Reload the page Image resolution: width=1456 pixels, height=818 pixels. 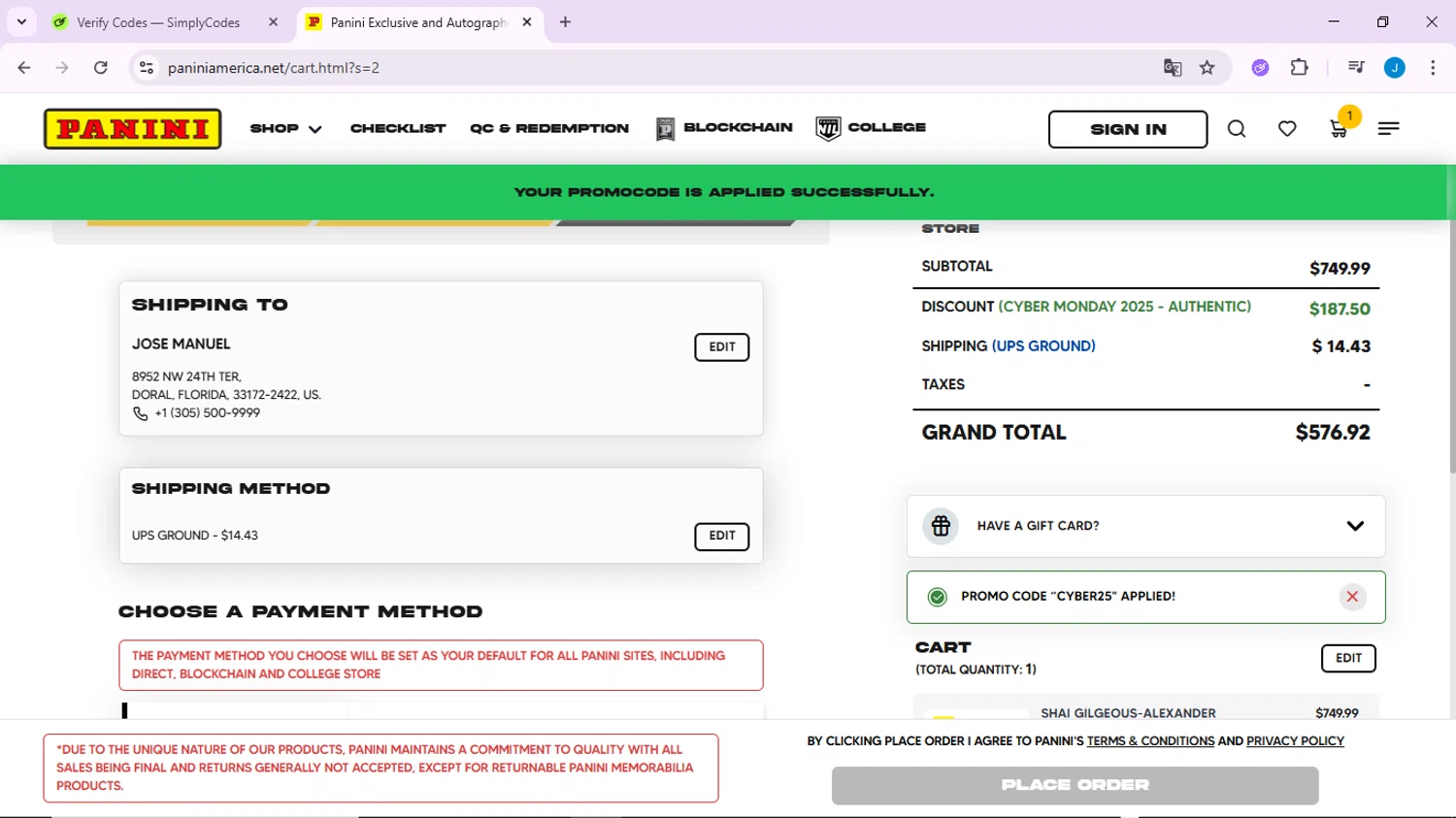click(x=101, y=68)
